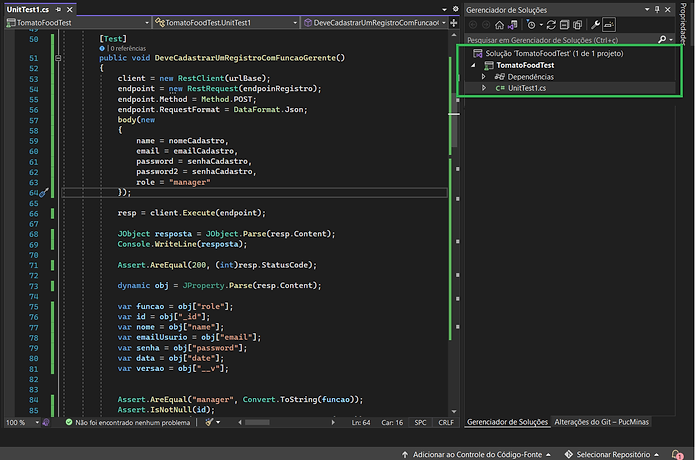695x460 pixels.
Task: Collapse all items in solution tree icon
Action: pyautogui.click(x=564, y=25)
